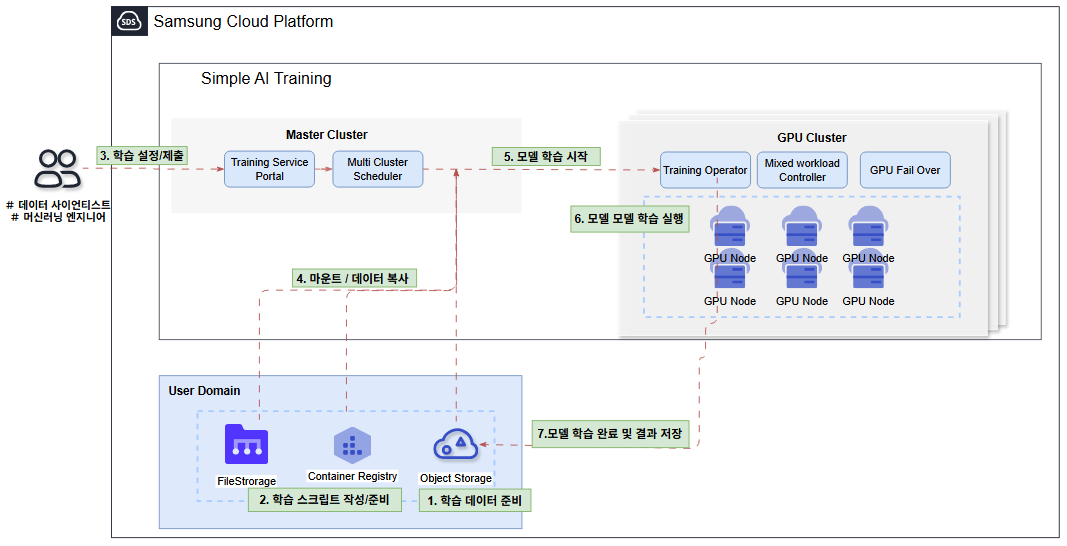Select the Container Registry hexagon icon
The image size is (1067, 546).
(x=352, y=446)
